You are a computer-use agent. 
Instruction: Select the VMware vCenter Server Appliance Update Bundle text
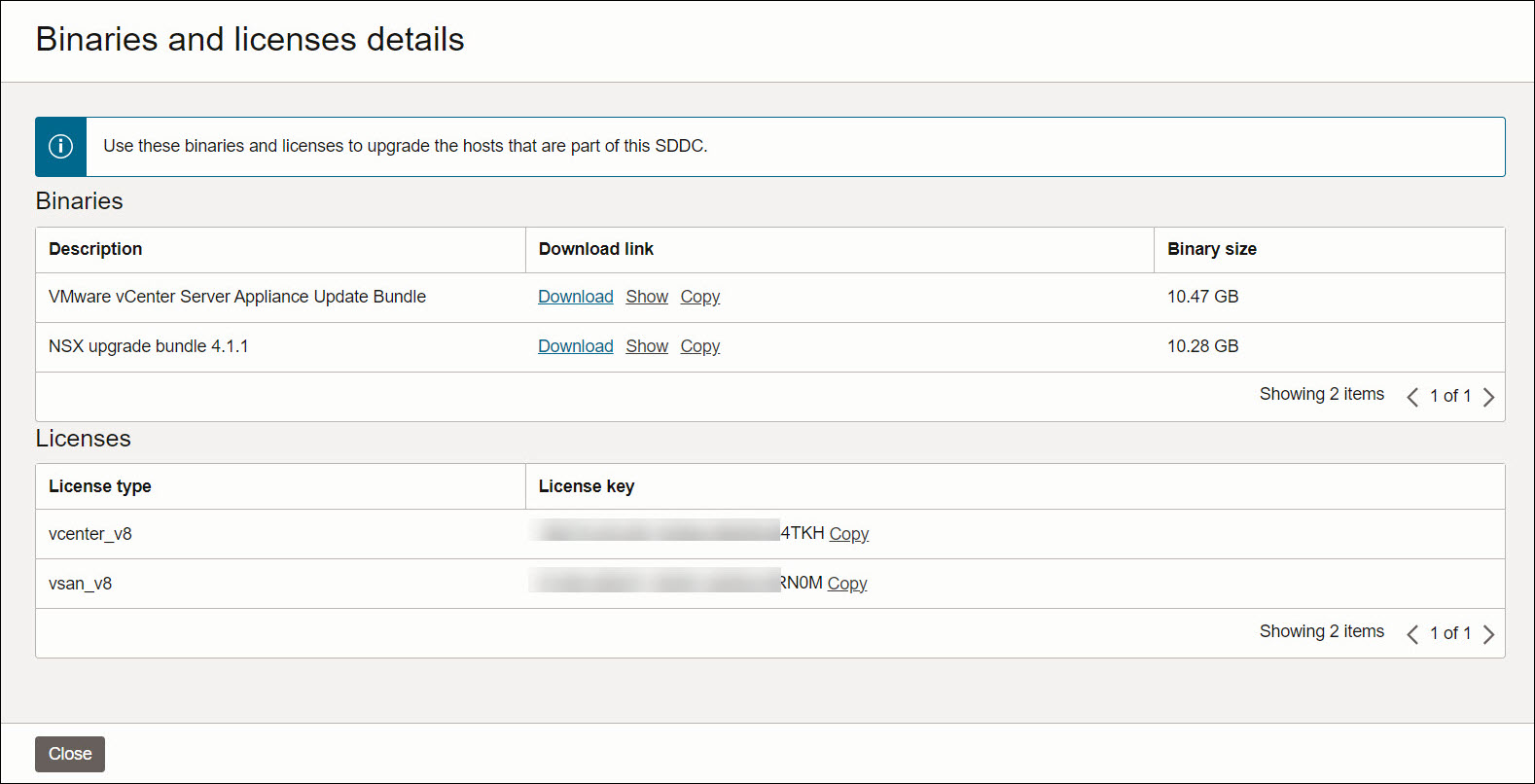tap(237, 297)
